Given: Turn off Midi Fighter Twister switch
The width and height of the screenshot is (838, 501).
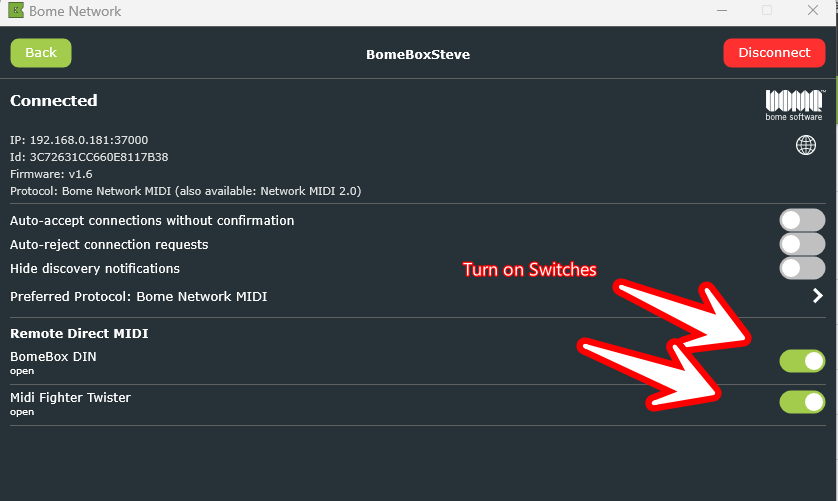Looking at the screenshot, I should pos(802,402).
